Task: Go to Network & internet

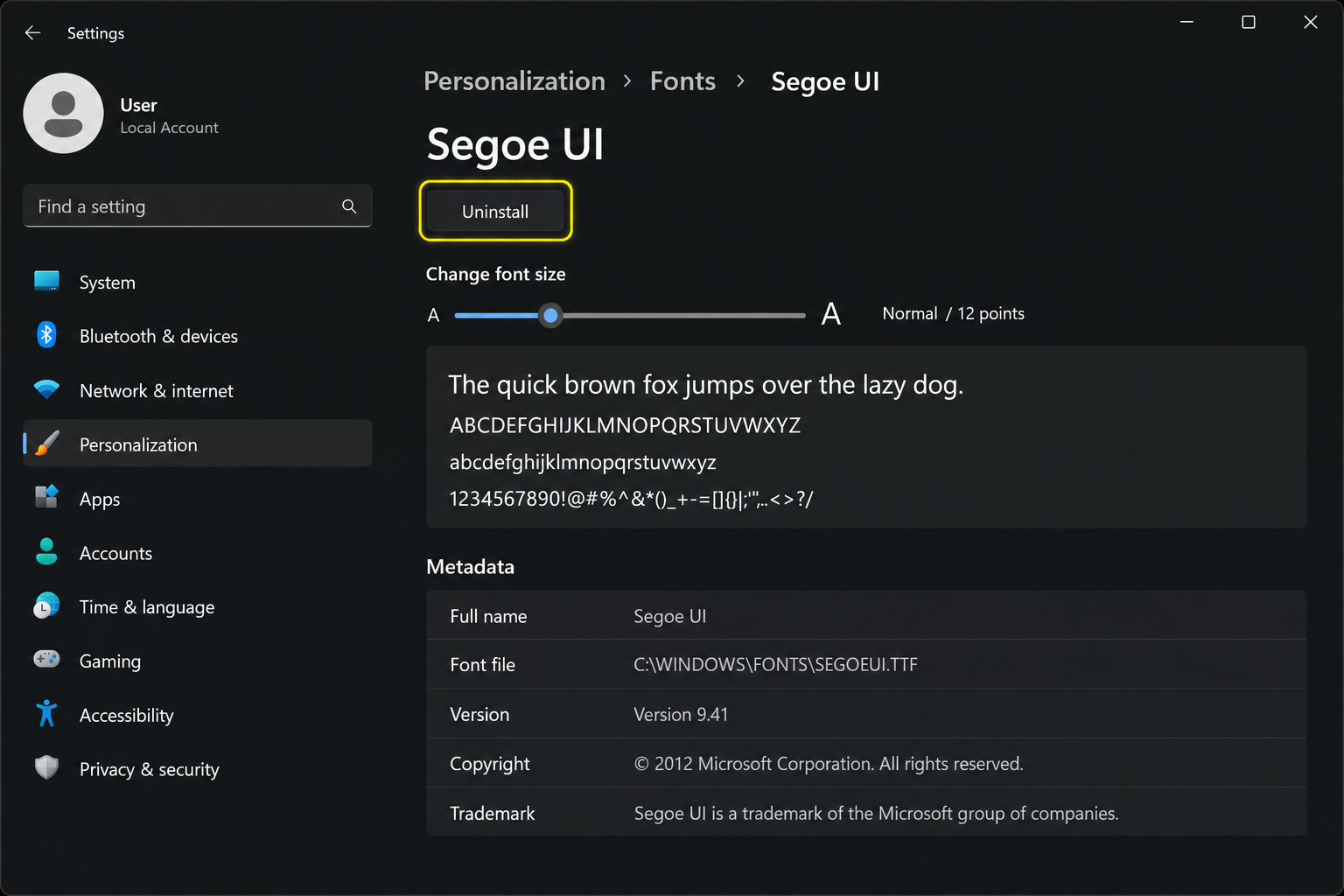Action: 198,390
